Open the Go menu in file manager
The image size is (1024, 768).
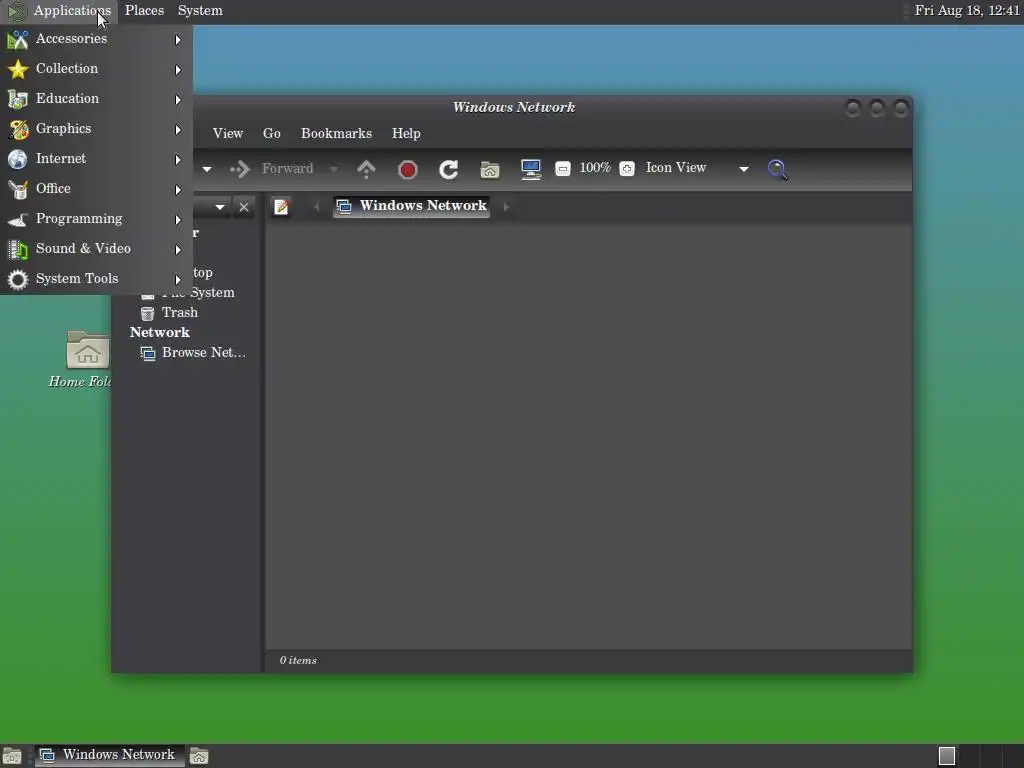point(272,133)
